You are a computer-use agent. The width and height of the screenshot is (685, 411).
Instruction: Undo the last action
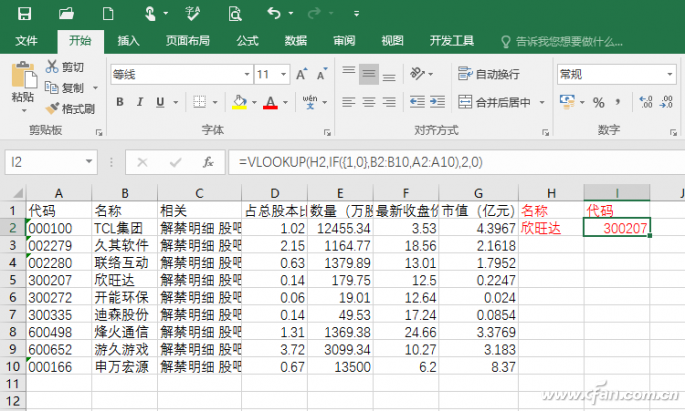point(274,14)
